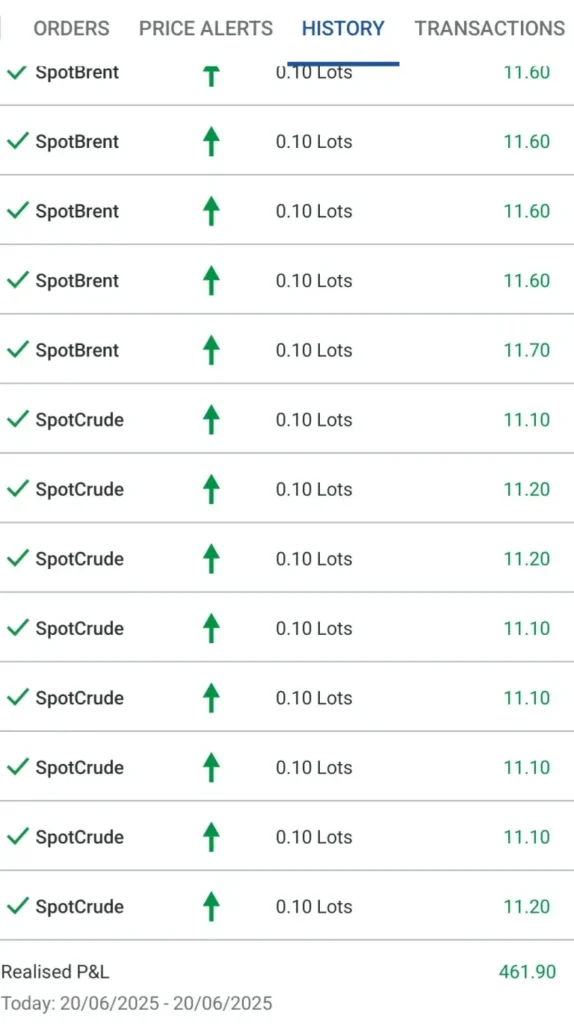Open the SpotBrent trade with profit 11.70

(x=287, y=349)
